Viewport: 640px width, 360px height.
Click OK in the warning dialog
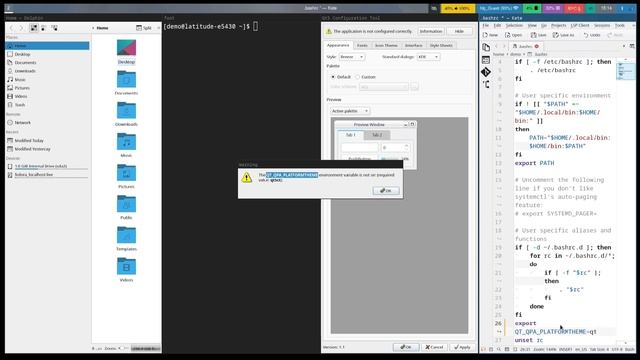click(x=386, y=191)
